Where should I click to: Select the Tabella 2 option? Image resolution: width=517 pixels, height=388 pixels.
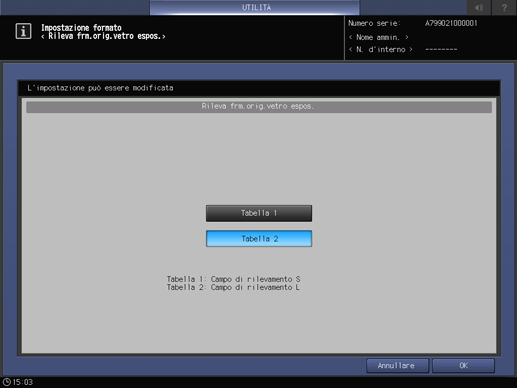coord(259,239)
